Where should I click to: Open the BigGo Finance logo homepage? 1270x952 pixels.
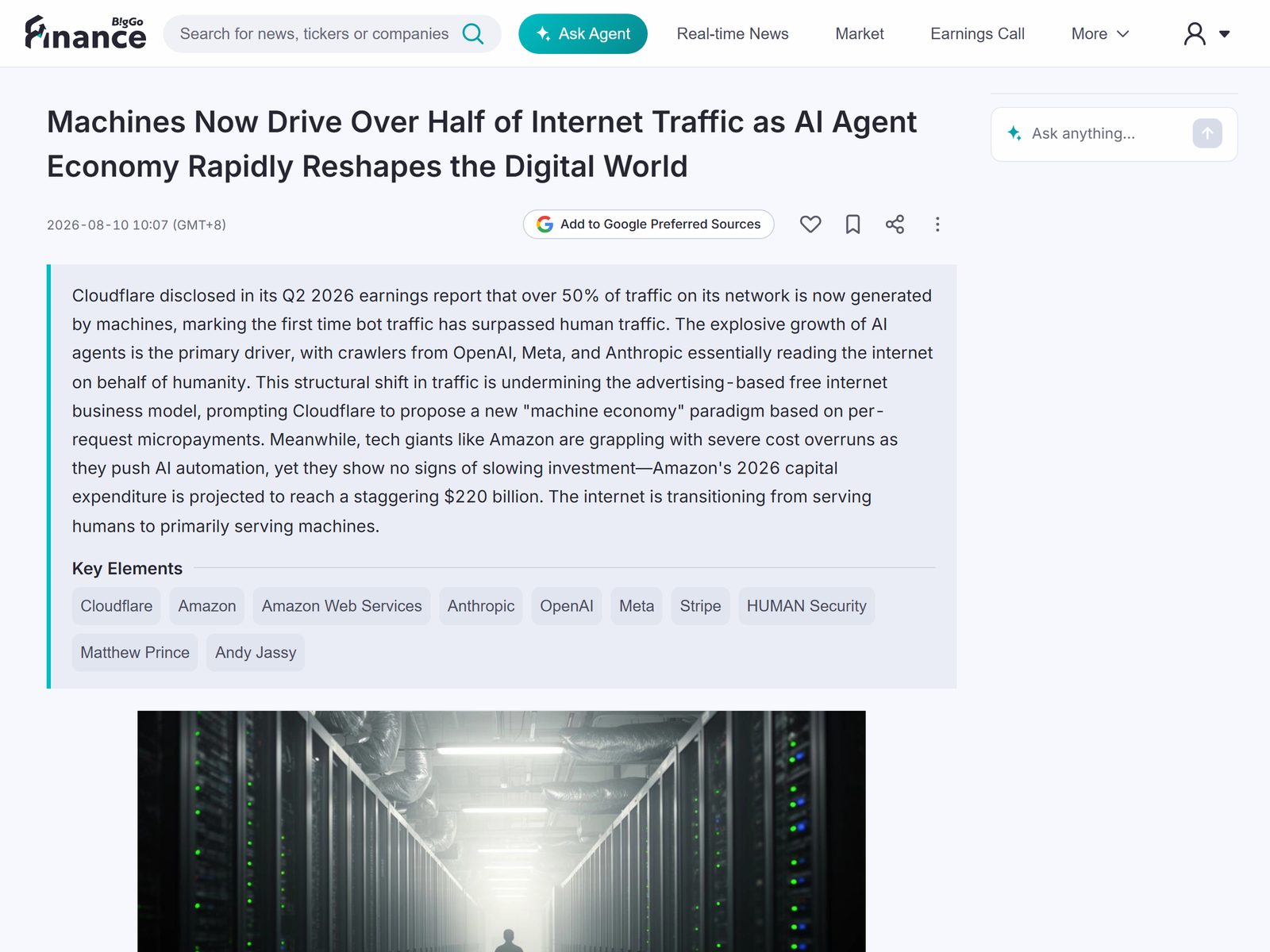coord(86,33)
